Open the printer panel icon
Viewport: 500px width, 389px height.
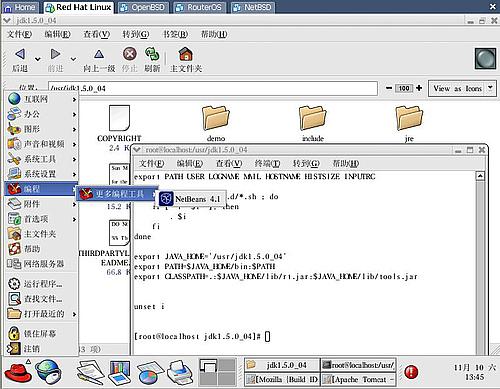click(180, 372)
